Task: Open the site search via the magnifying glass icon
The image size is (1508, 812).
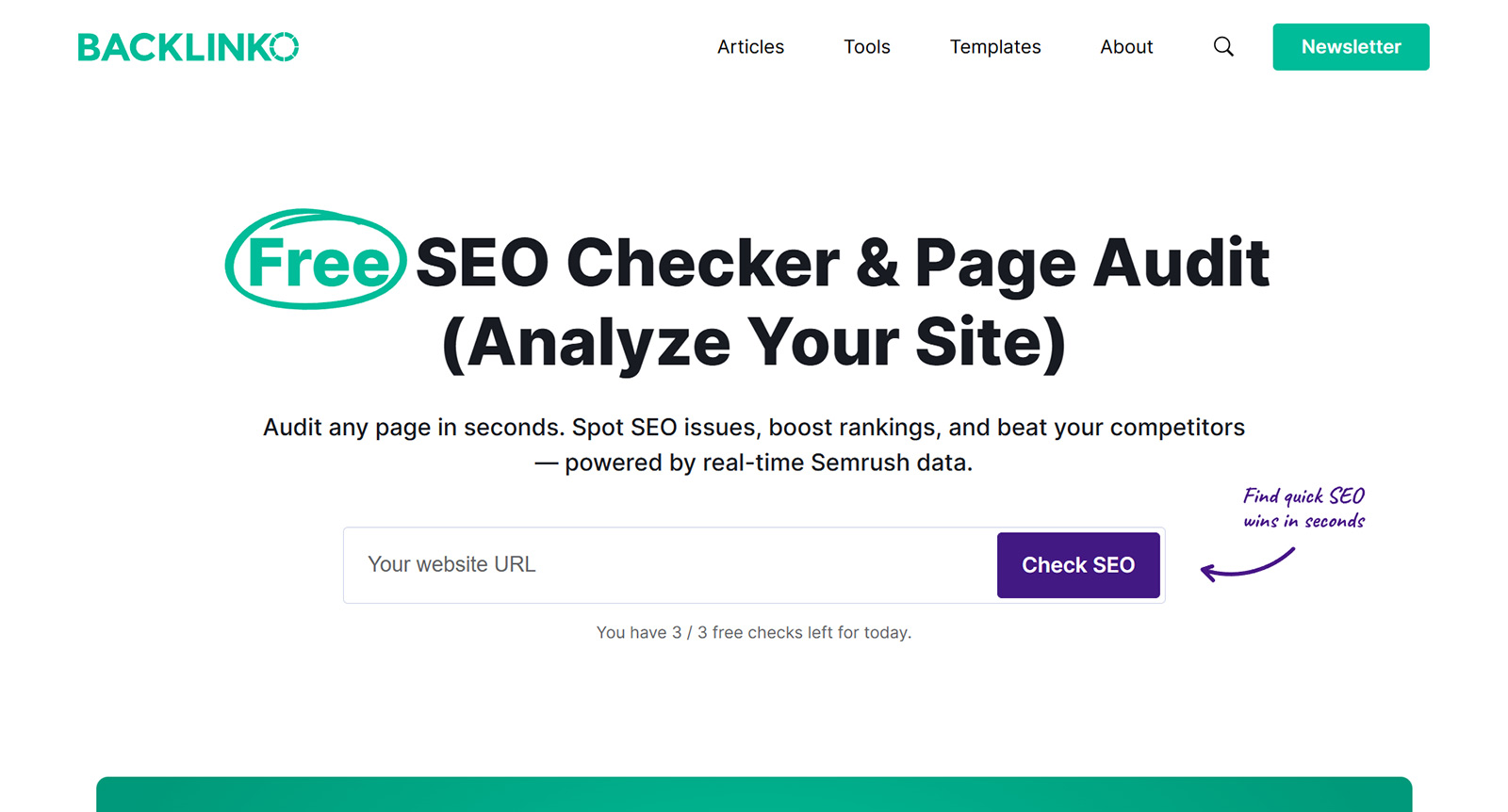Action: (x=1223, y=46)
